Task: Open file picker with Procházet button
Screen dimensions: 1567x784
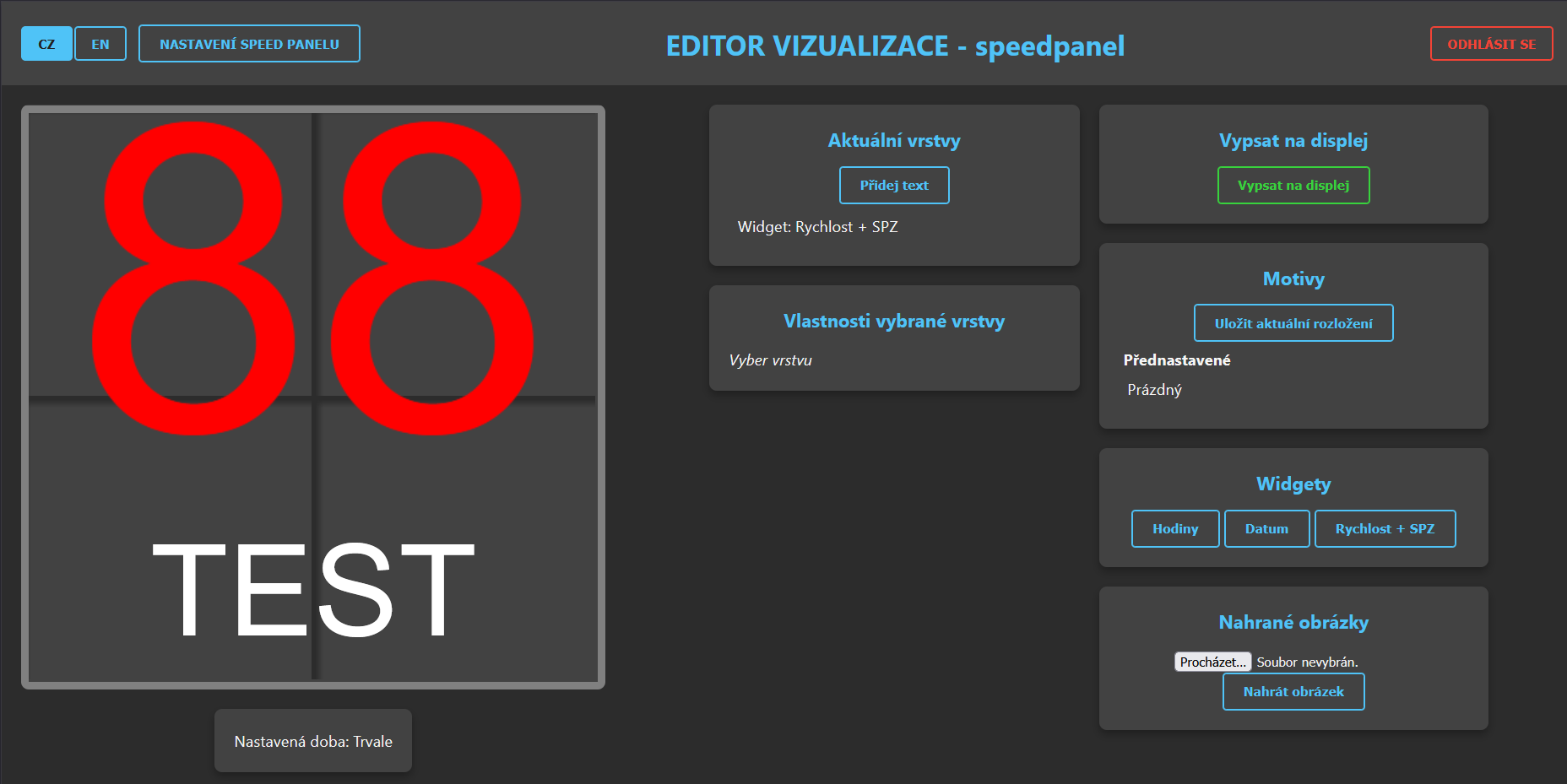Action: (1212, 662)
